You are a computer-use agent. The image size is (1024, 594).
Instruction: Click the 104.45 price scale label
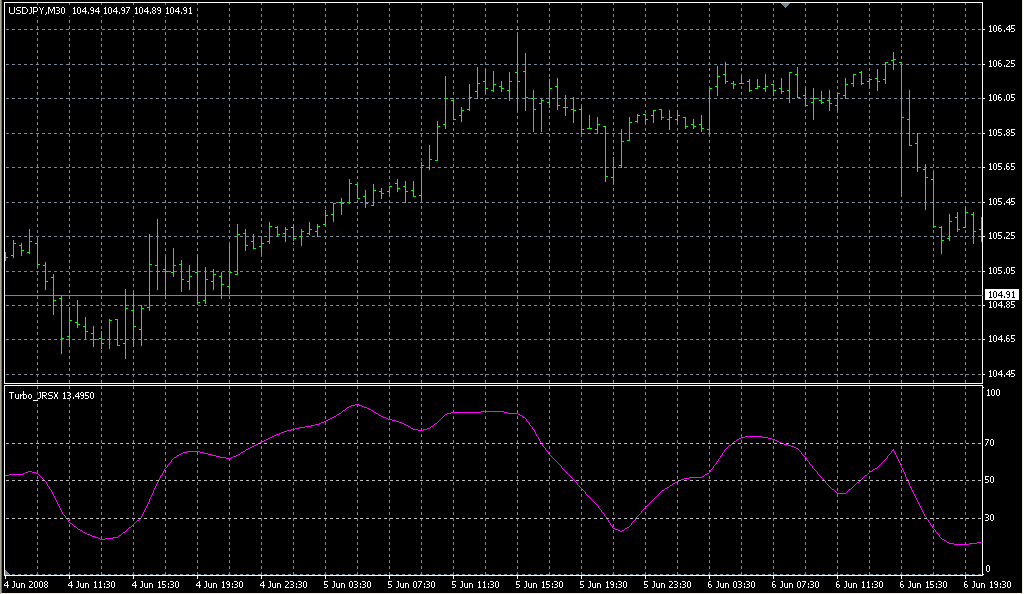(x=1001, y=373)
